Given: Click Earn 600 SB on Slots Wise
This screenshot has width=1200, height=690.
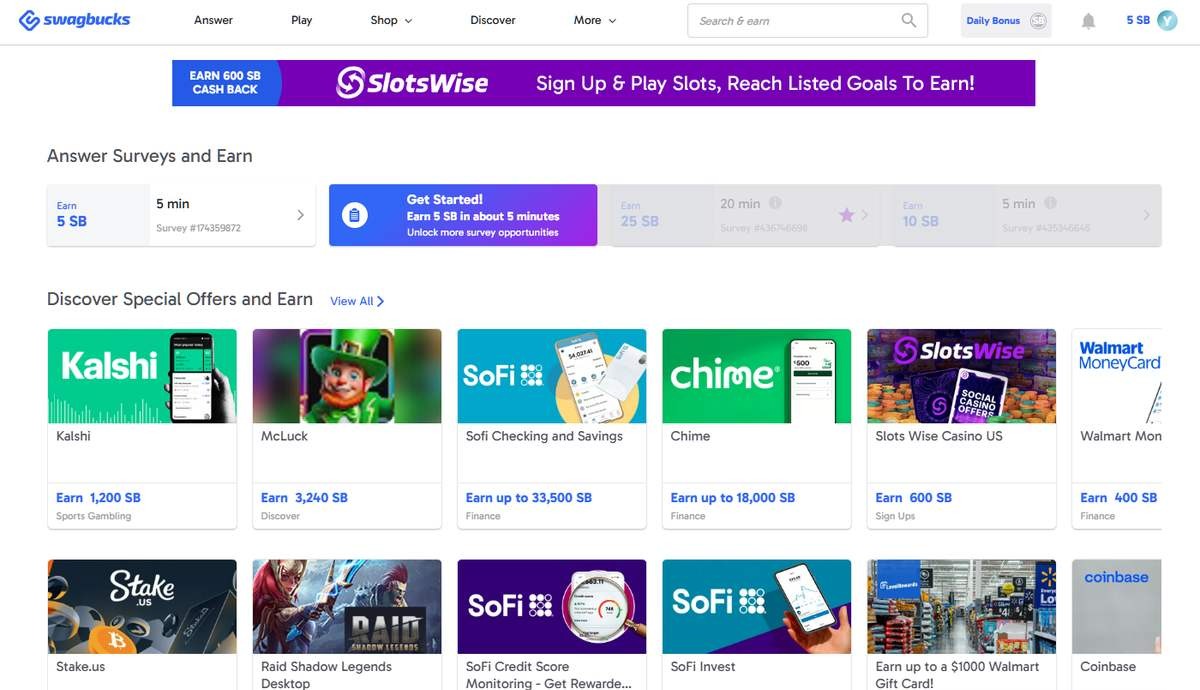Looking at the screenshot, I should (914, 498).
